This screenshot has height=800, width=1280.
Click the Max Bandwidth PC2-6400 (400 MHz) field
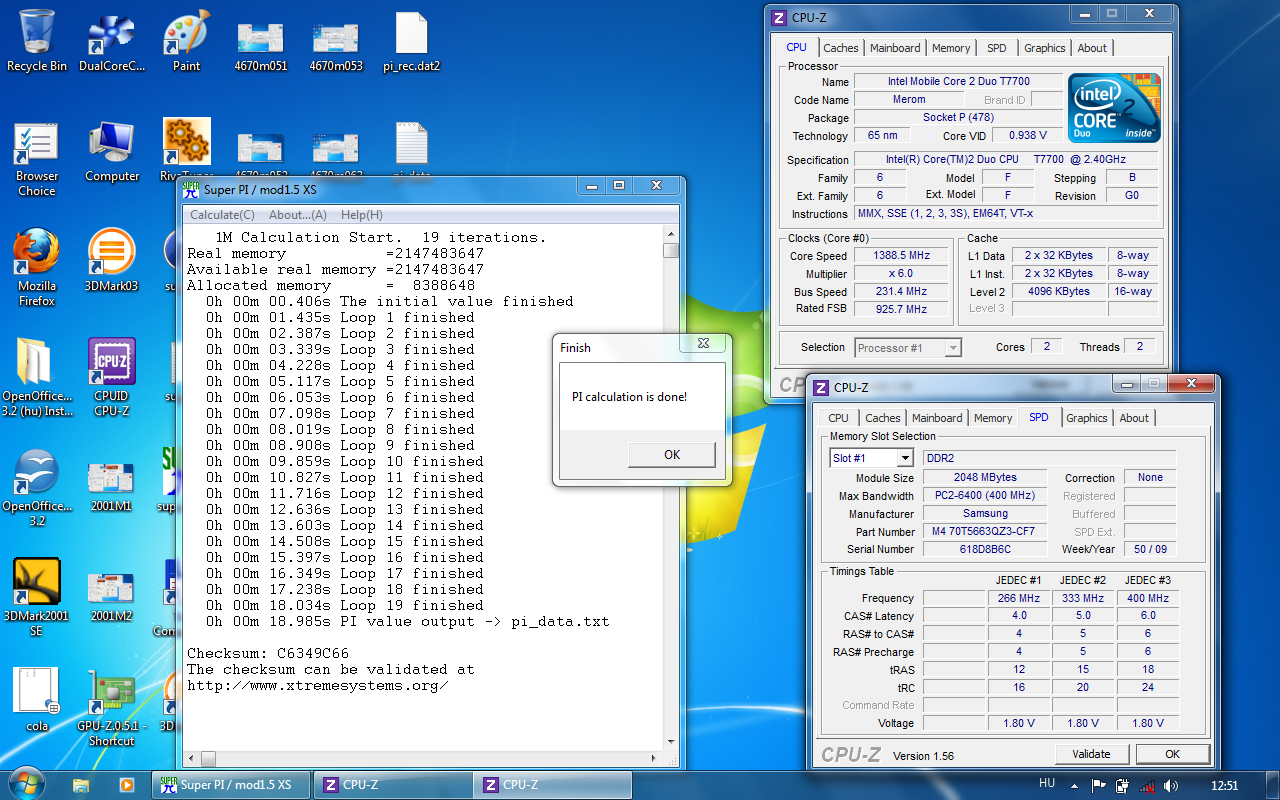click(983, 496)
